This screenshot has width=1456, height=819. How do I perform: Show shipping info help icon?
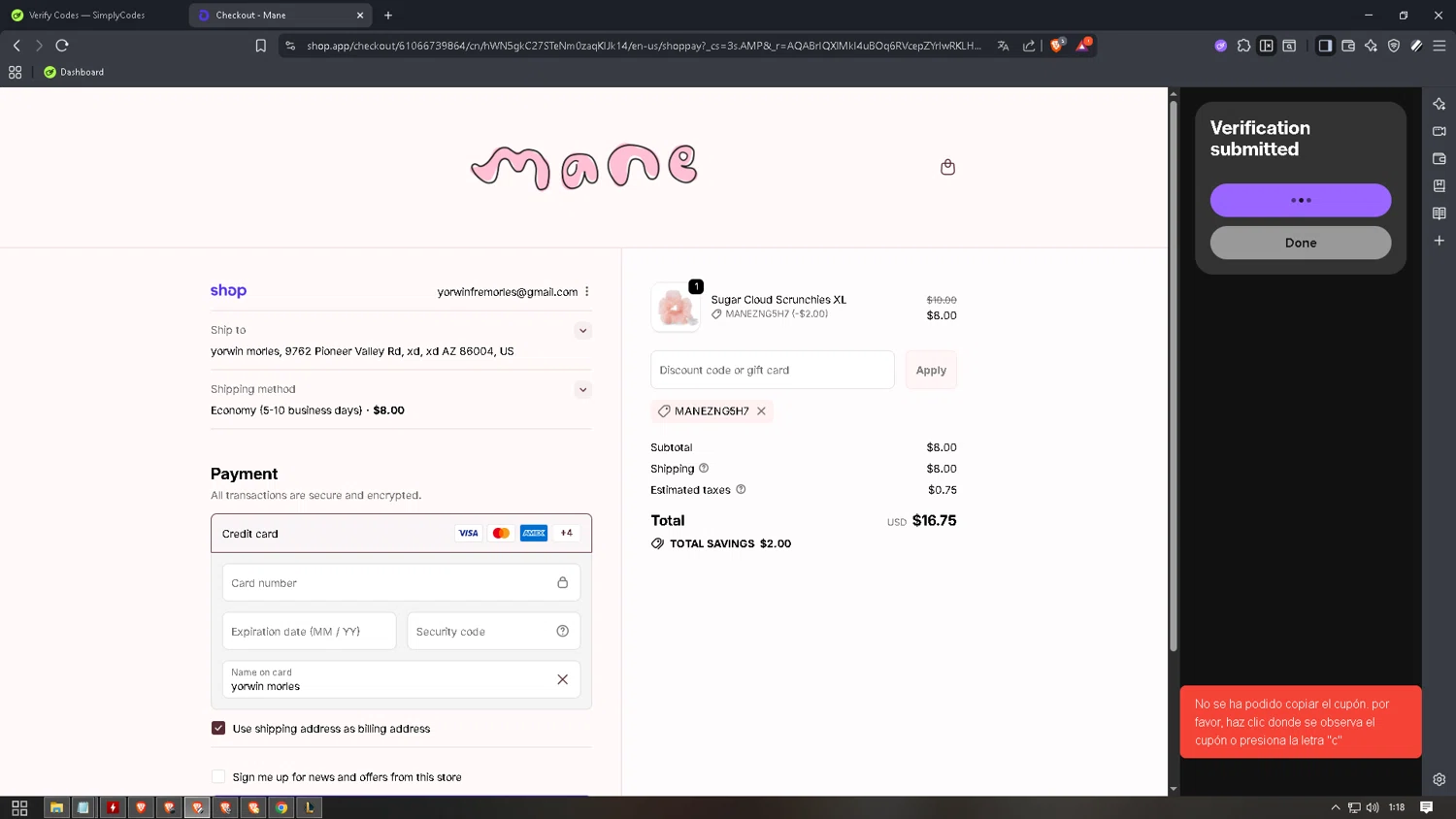click(x=704, y=469)
